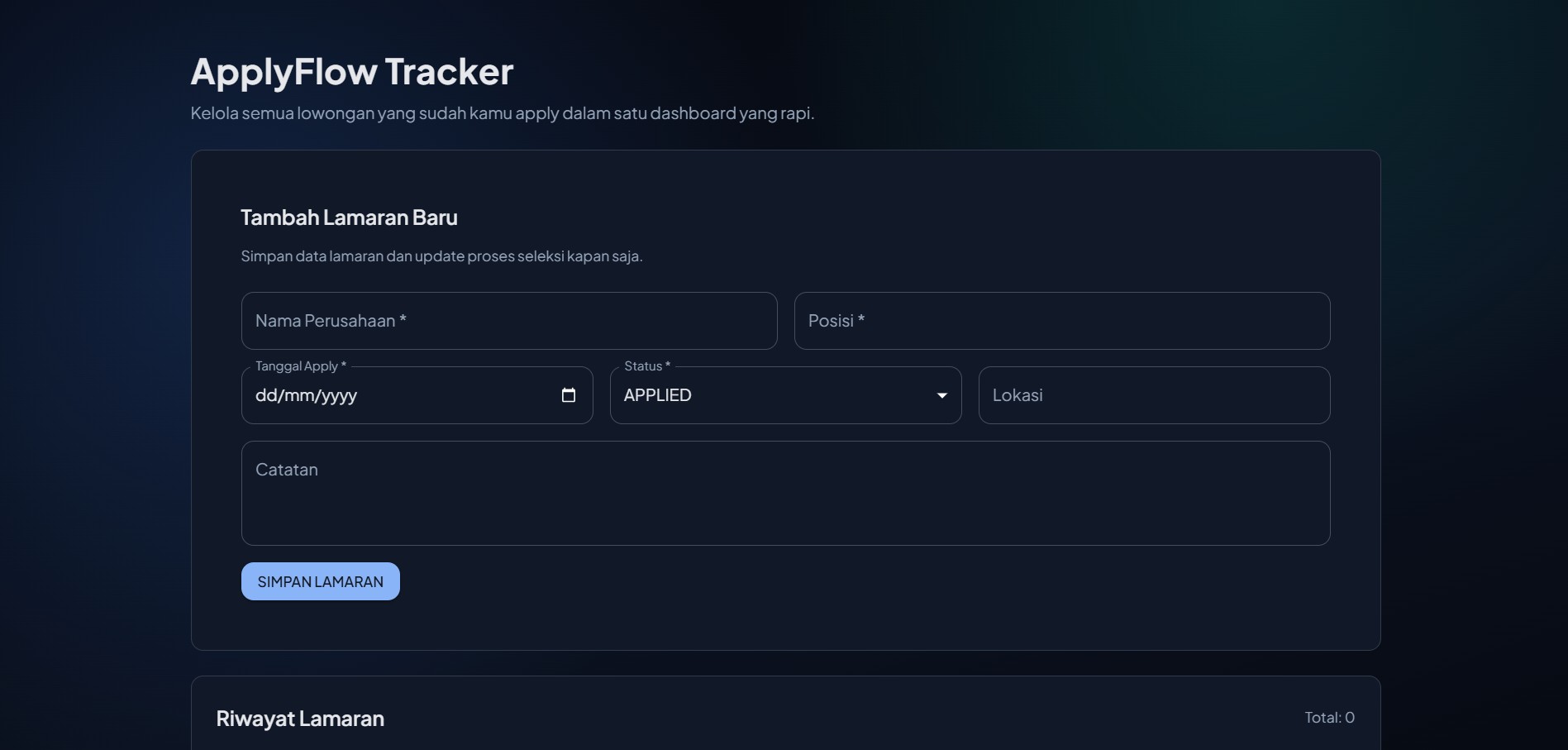The height and width of the screenshot is (750, 1568).
Task: Click the ApplyFlow Tracker title
Action: (352, 72)
